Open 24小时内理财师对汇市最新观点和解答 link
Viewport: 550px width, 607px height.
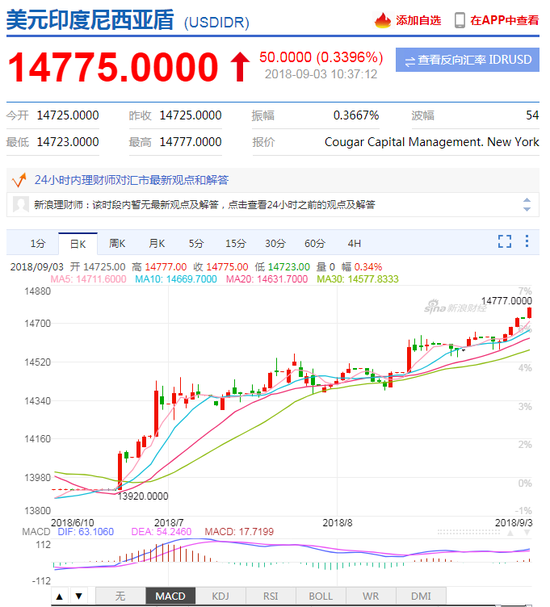132,180
